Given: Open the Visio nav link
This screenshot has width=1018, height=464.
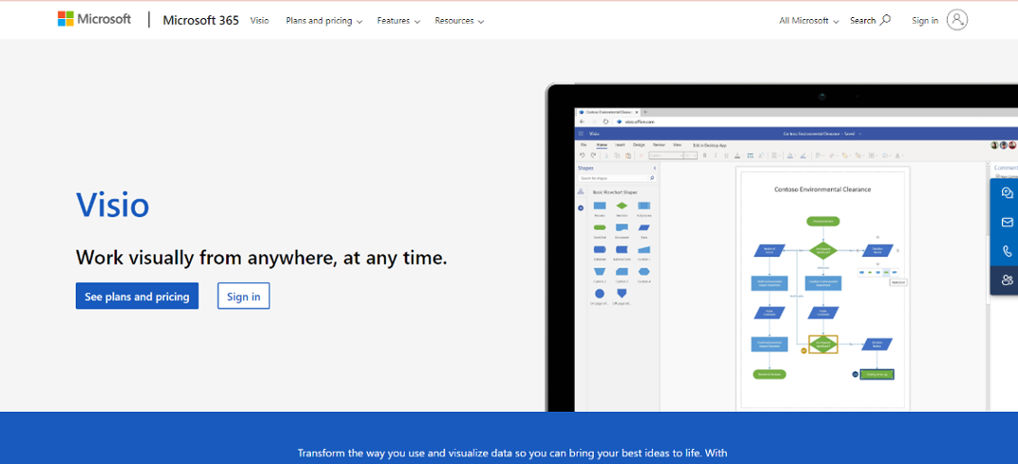Looking at the screenshot, I should pyautogui.click(x=260, y=20).
